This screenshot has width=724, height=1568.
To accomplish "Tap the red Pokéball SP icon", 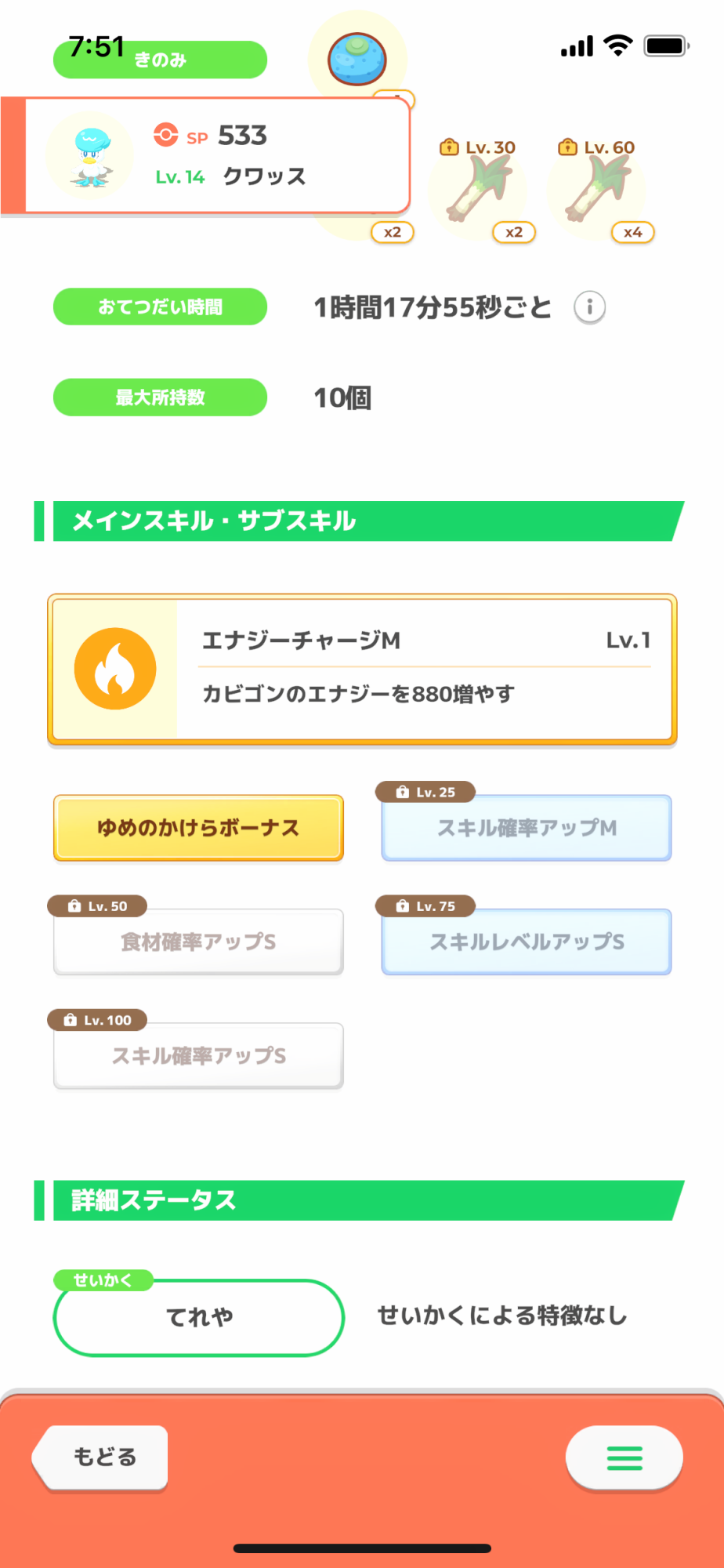I will tap(166, 135).
